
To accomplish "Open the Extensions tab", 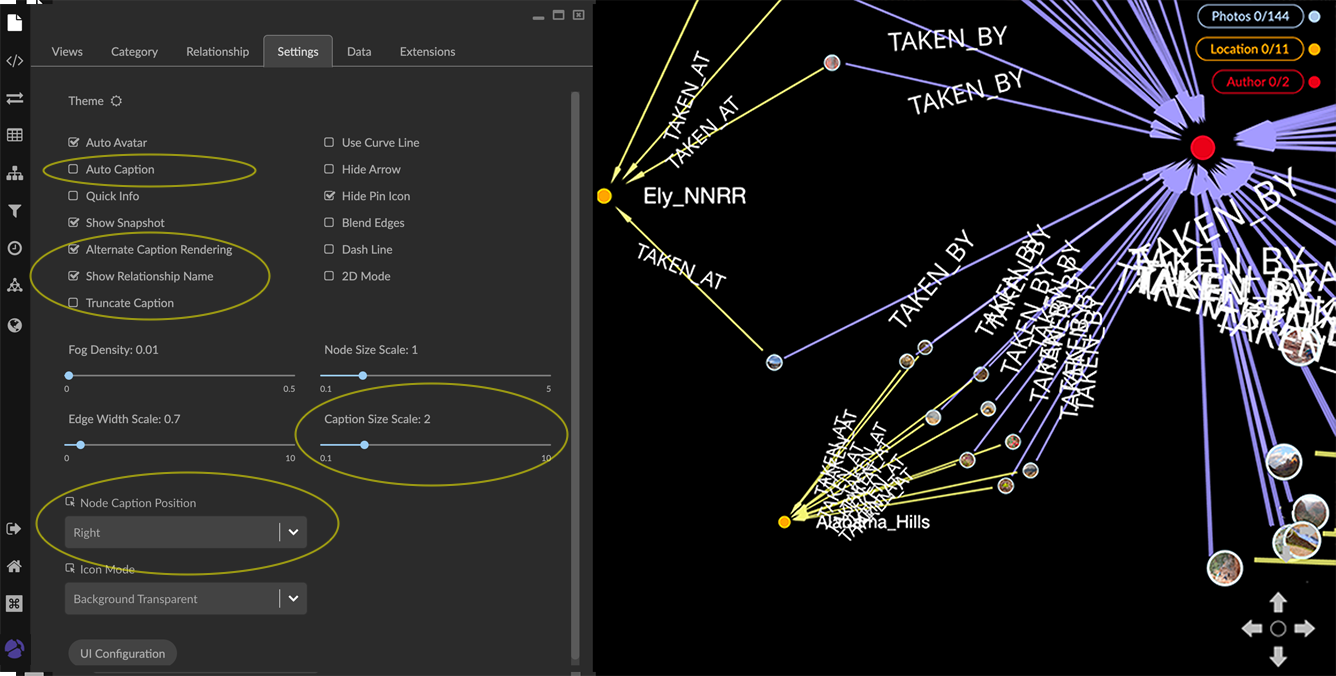I will [x=427, y=51].
